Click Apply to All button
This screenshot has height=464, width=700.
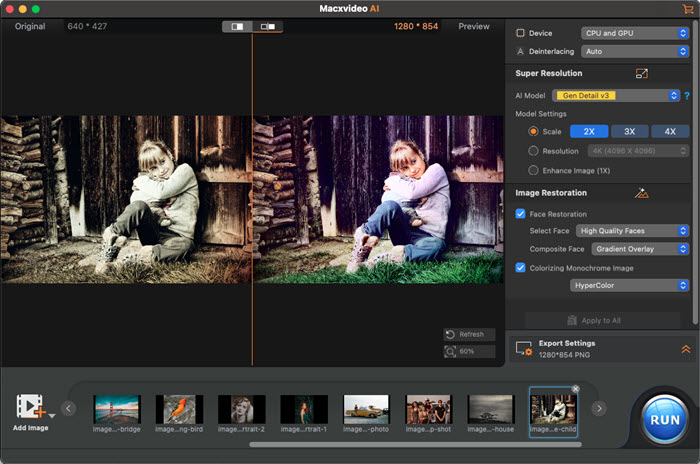click(x=602, y=320)
